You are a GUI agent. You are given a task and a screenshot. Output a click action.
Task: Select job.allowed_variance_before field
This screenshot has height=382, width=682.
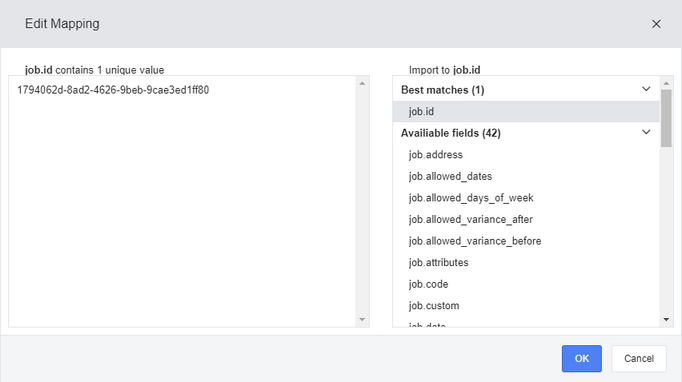(526, 241)
